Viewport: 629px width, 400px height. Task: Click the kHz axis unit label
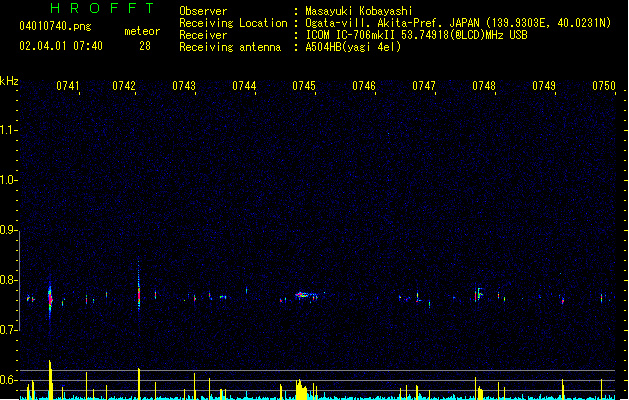click(x=9, y=81)
